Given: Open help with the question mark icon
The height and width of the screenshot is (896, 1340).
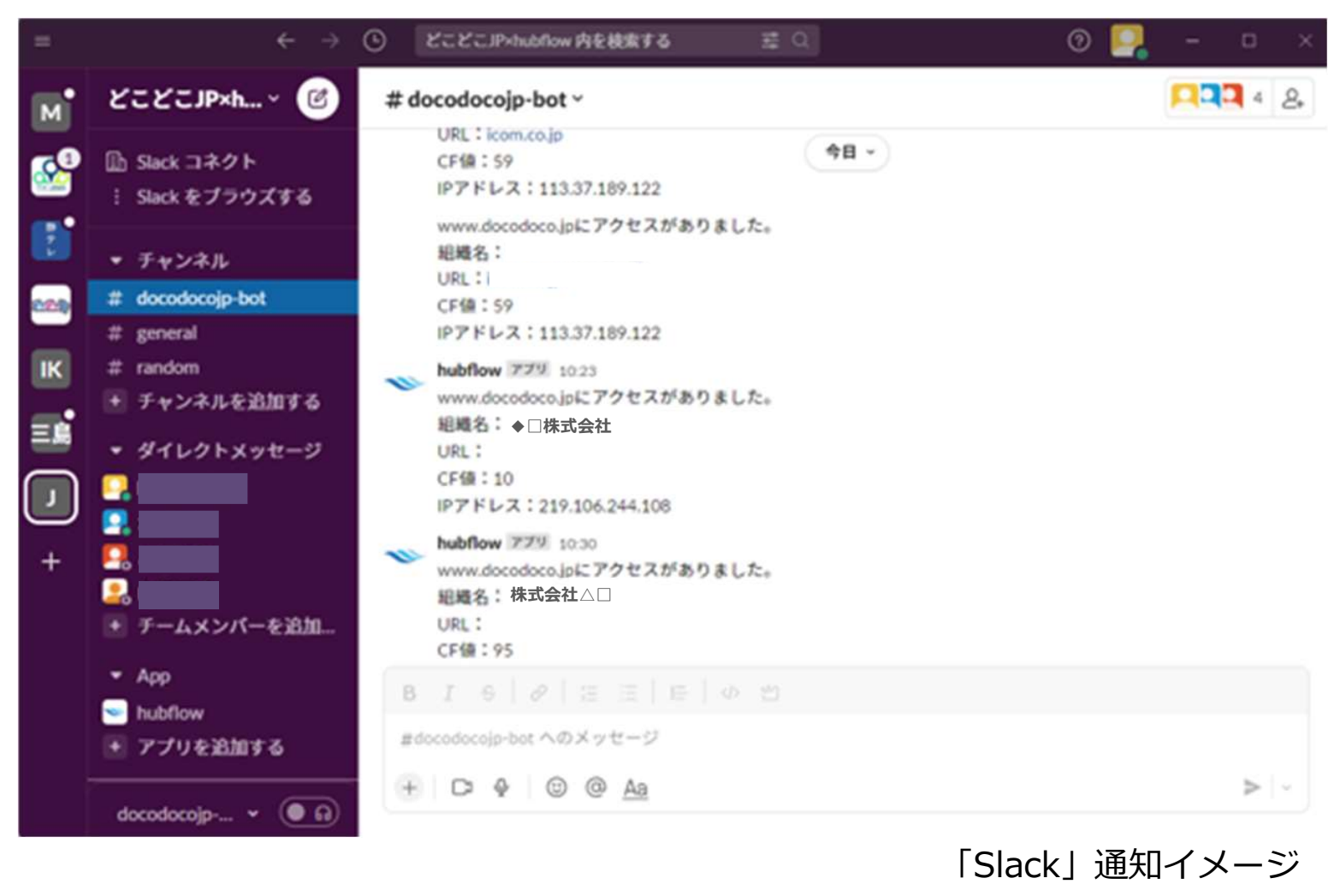Looking at the screenshot, I should pos(1079,40).
